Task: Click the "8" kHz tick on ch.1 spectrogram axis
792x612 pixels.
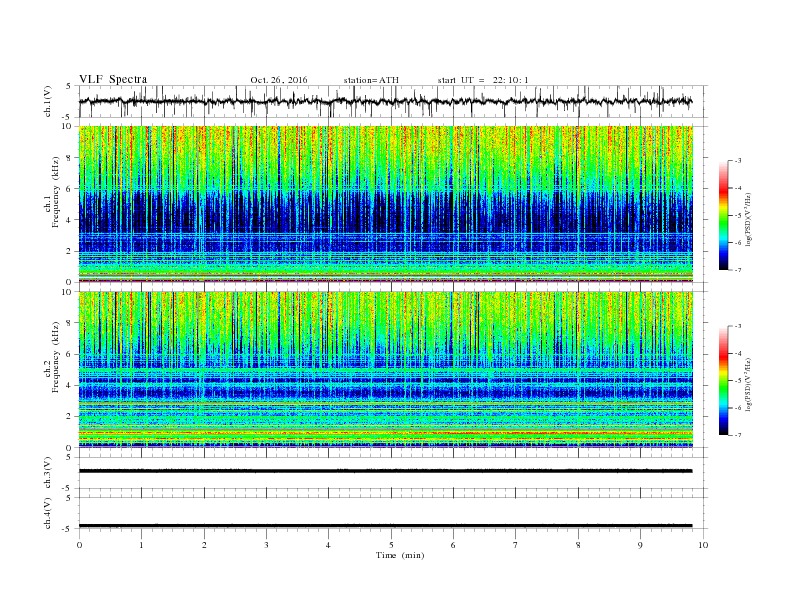Action: [69, 158]
